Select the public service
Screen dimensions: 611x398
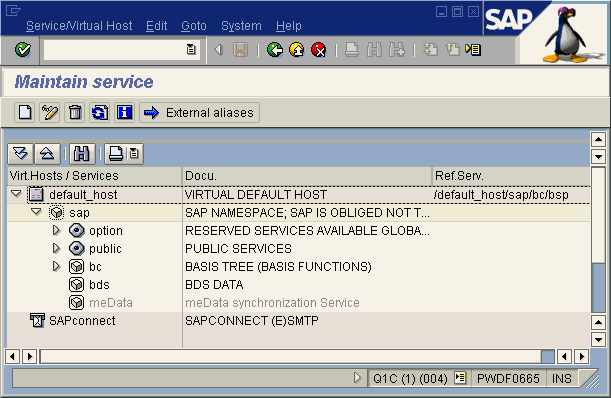105,249
